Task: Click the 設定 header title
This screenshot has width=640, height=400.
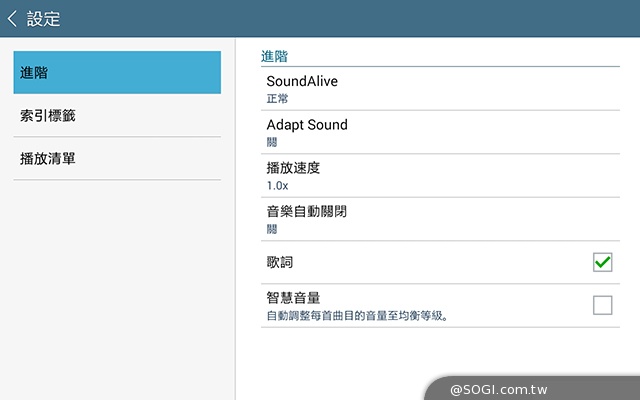Action: point(44,18)
